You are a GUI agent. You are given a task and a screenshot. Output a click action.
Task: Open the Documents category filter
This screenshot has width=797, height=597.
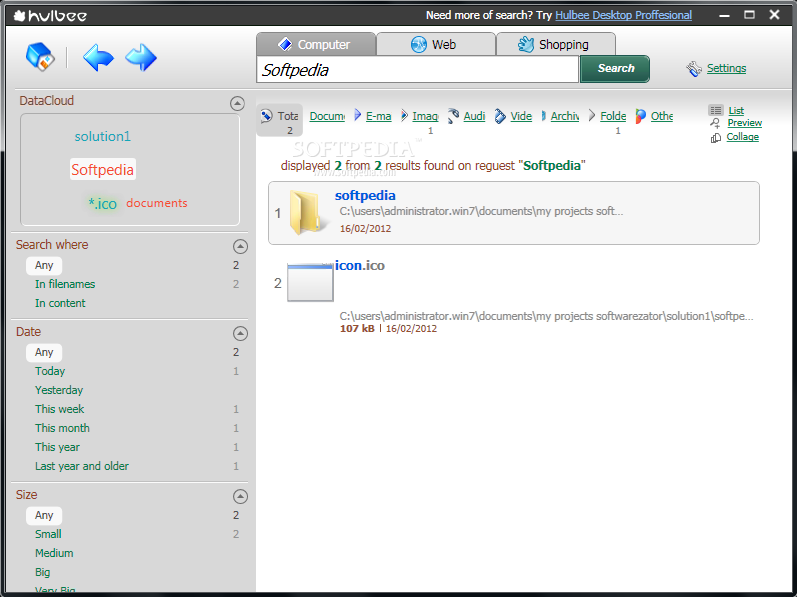(x=327, y=116)
